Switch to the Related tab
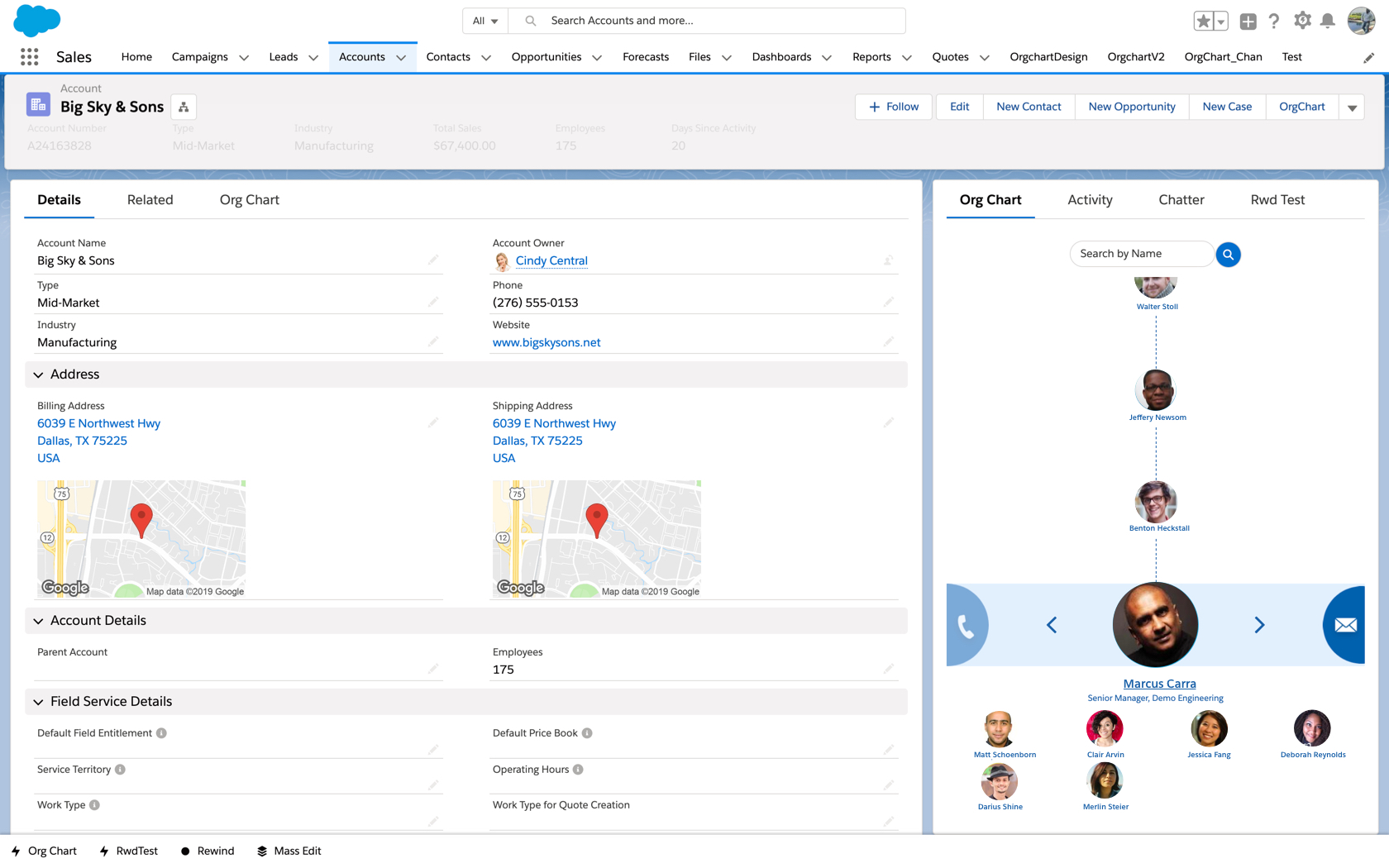 tap(150, 200)
